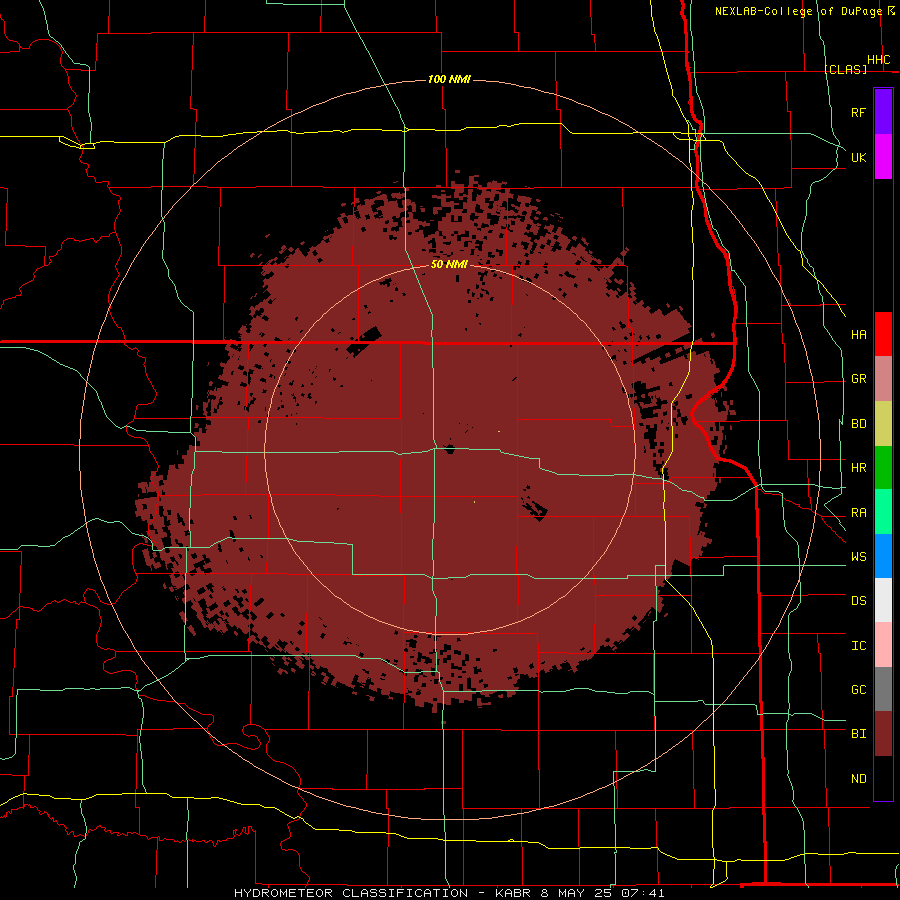Click the 100 NMI range ring label
Image resolution: width=900 pixels, height=900 pixels.
(x=449, y=79)
